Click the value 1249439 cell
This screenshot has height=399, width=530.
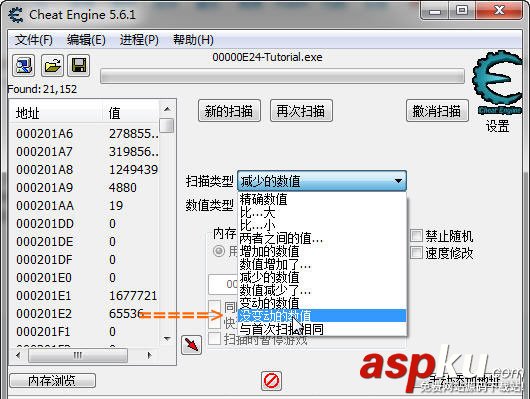click(133, 169)
